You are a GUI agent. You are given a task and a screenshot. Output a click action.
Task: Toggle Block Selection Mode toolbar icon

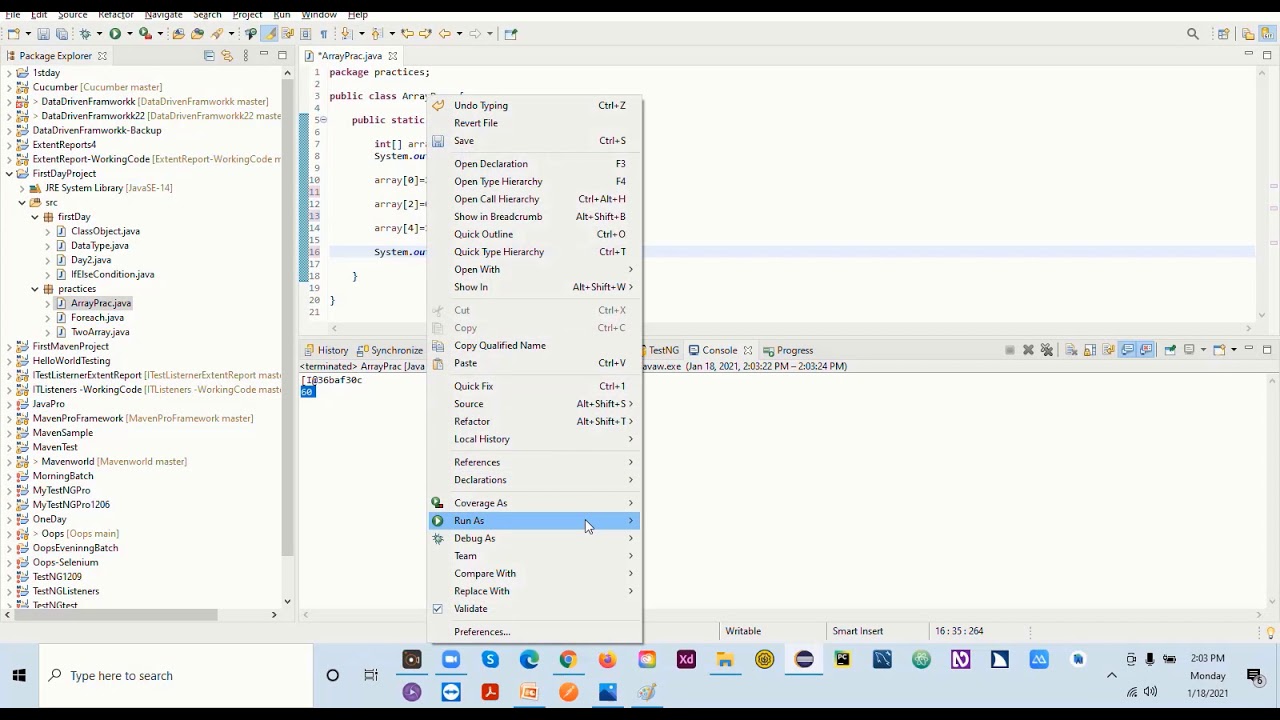305,34
